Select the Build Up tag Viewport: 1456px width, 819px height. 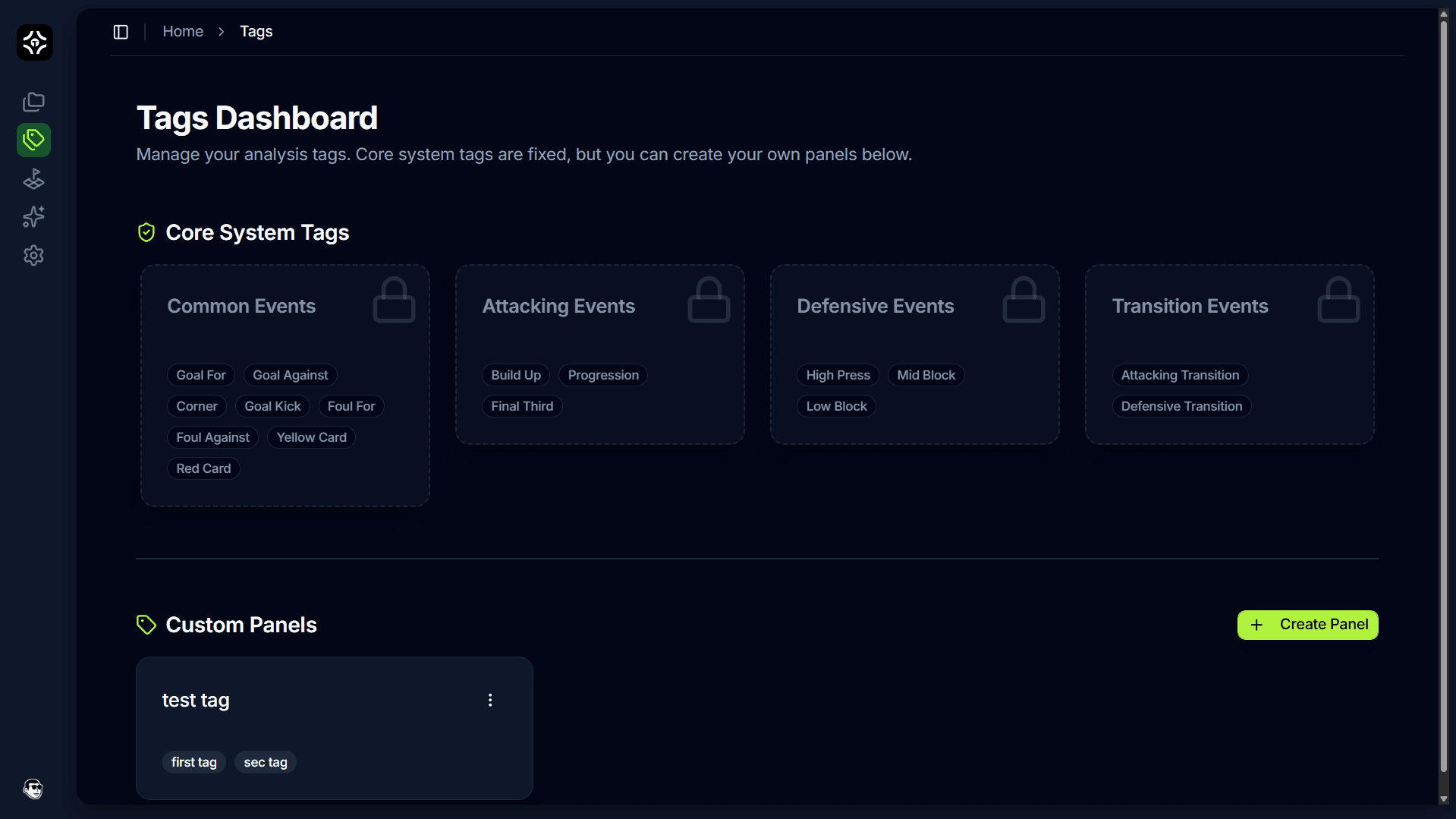516,375
